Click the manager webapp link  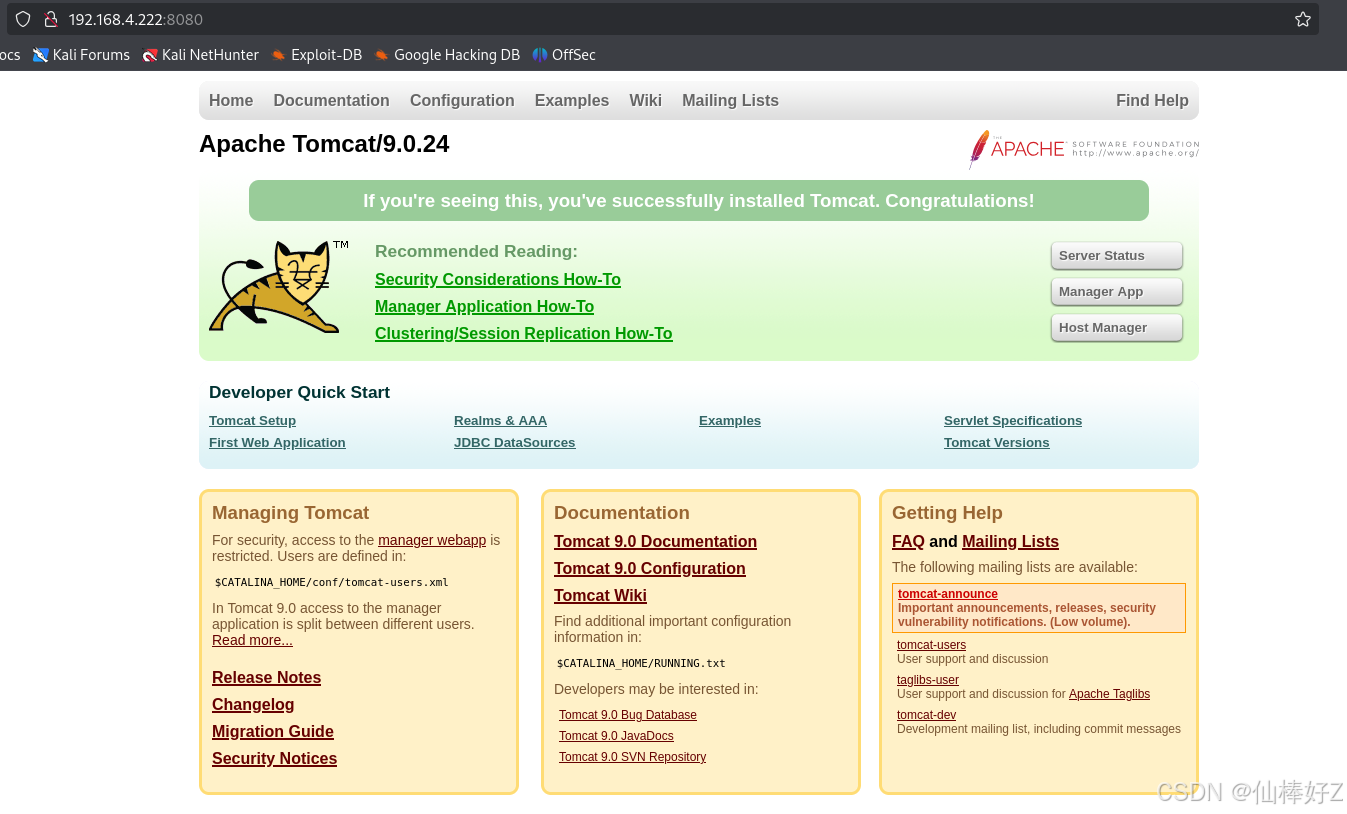pos(432,540)
